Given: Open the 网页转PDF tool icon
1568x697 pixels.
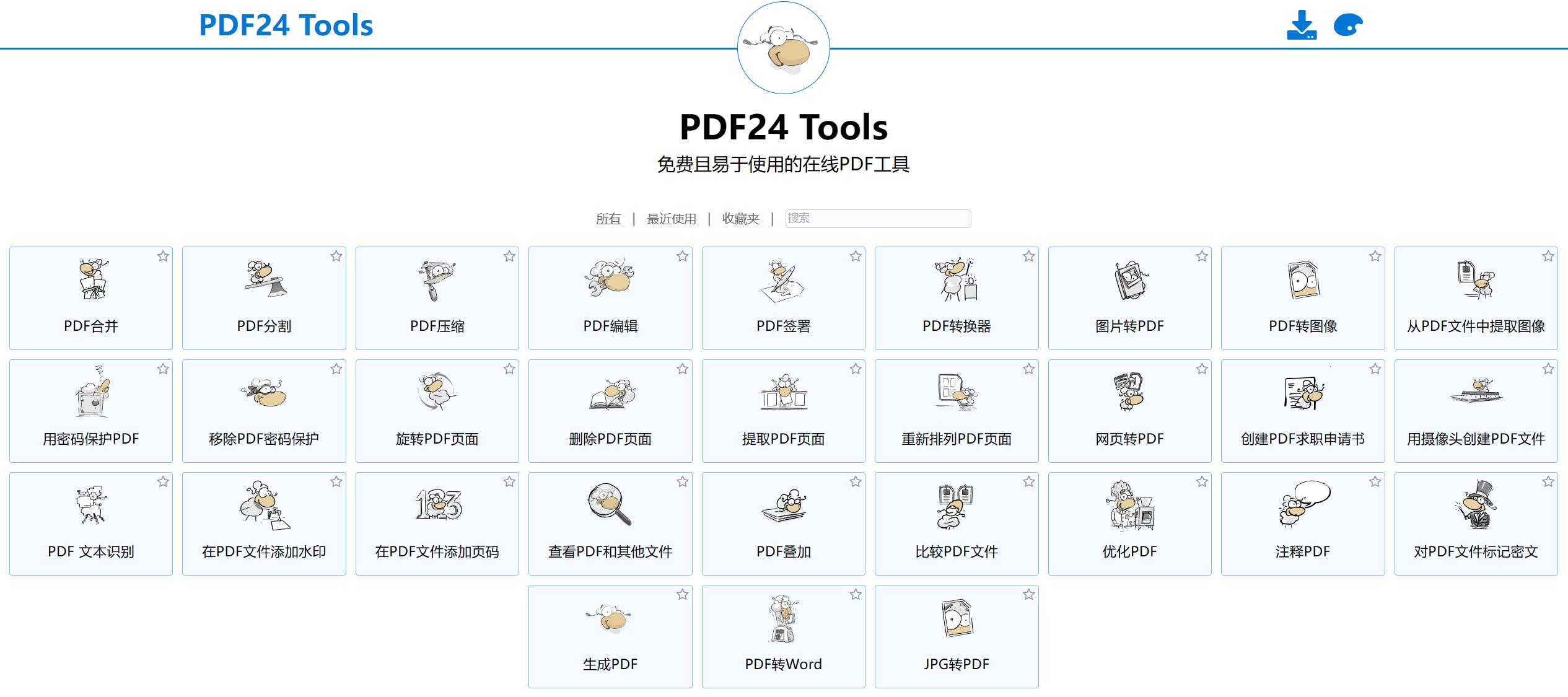Looking at the screenshot, I should click(x=1129, y=392).
